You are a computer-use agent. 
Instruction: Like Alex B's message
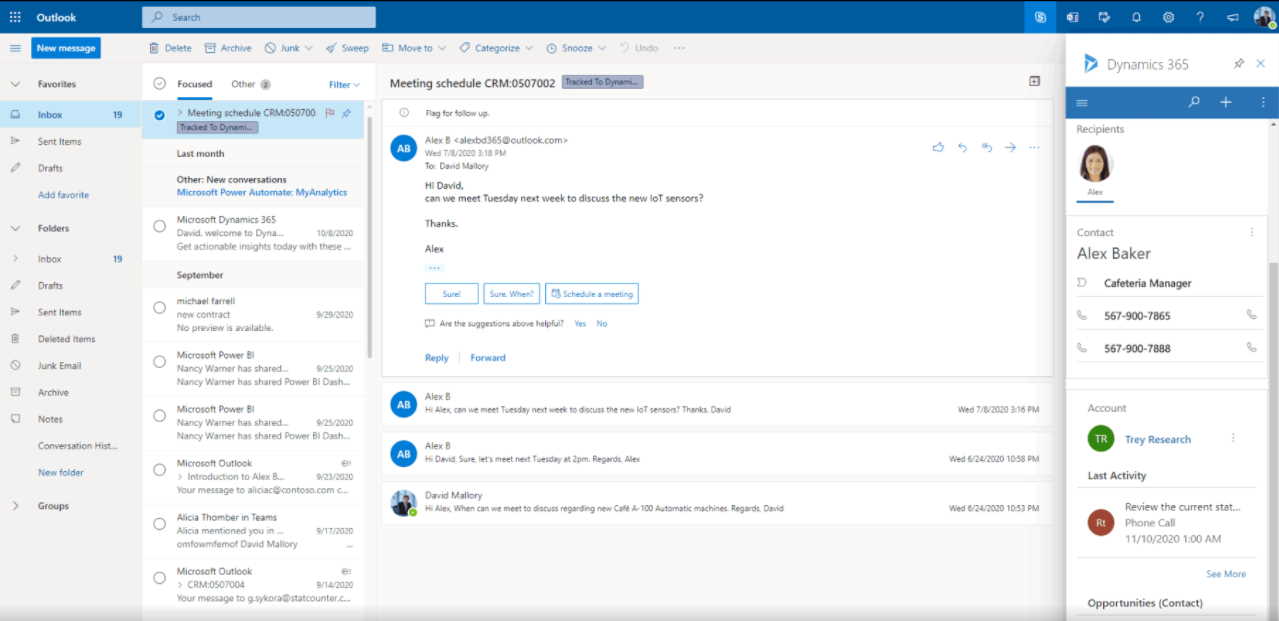click(938, 147)
